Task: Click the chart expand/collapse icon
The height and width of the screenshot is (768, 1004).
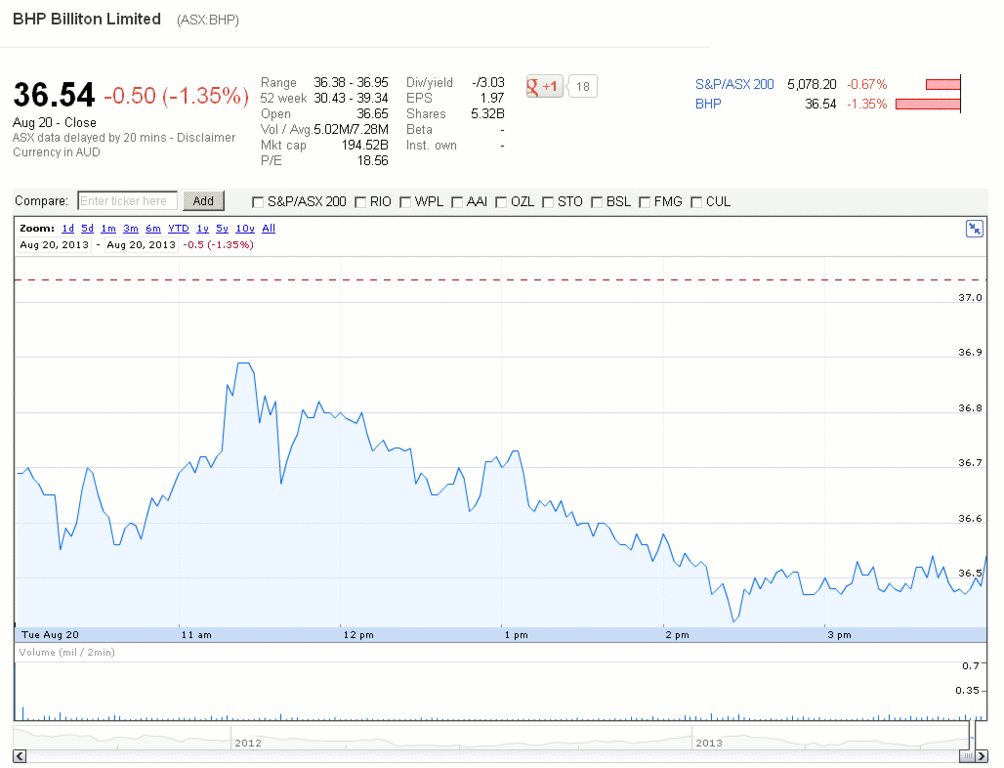Action: coord(974,229)
